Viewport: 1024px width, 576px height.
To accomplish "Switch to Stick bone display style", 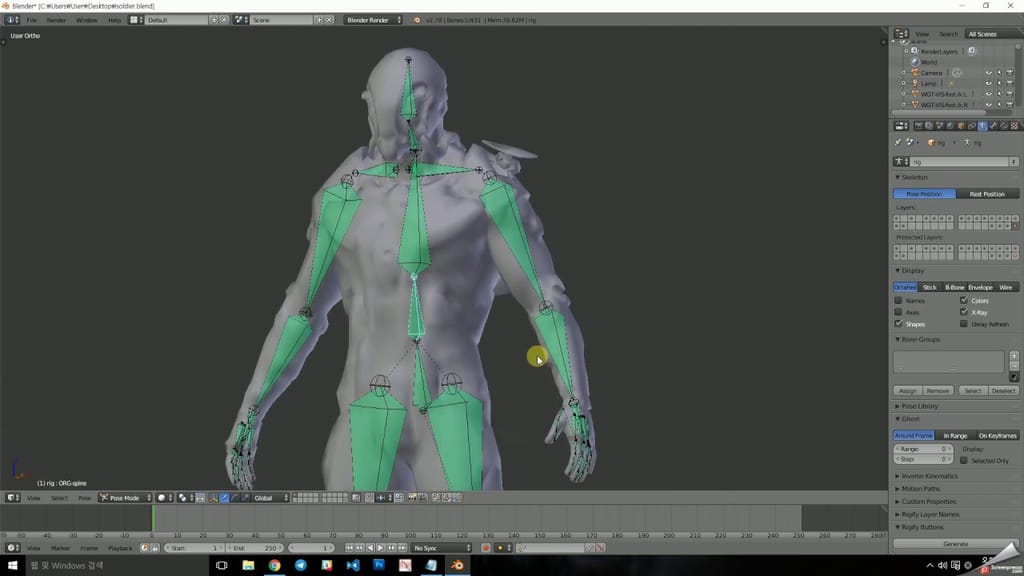I will [x=929, y=287].
